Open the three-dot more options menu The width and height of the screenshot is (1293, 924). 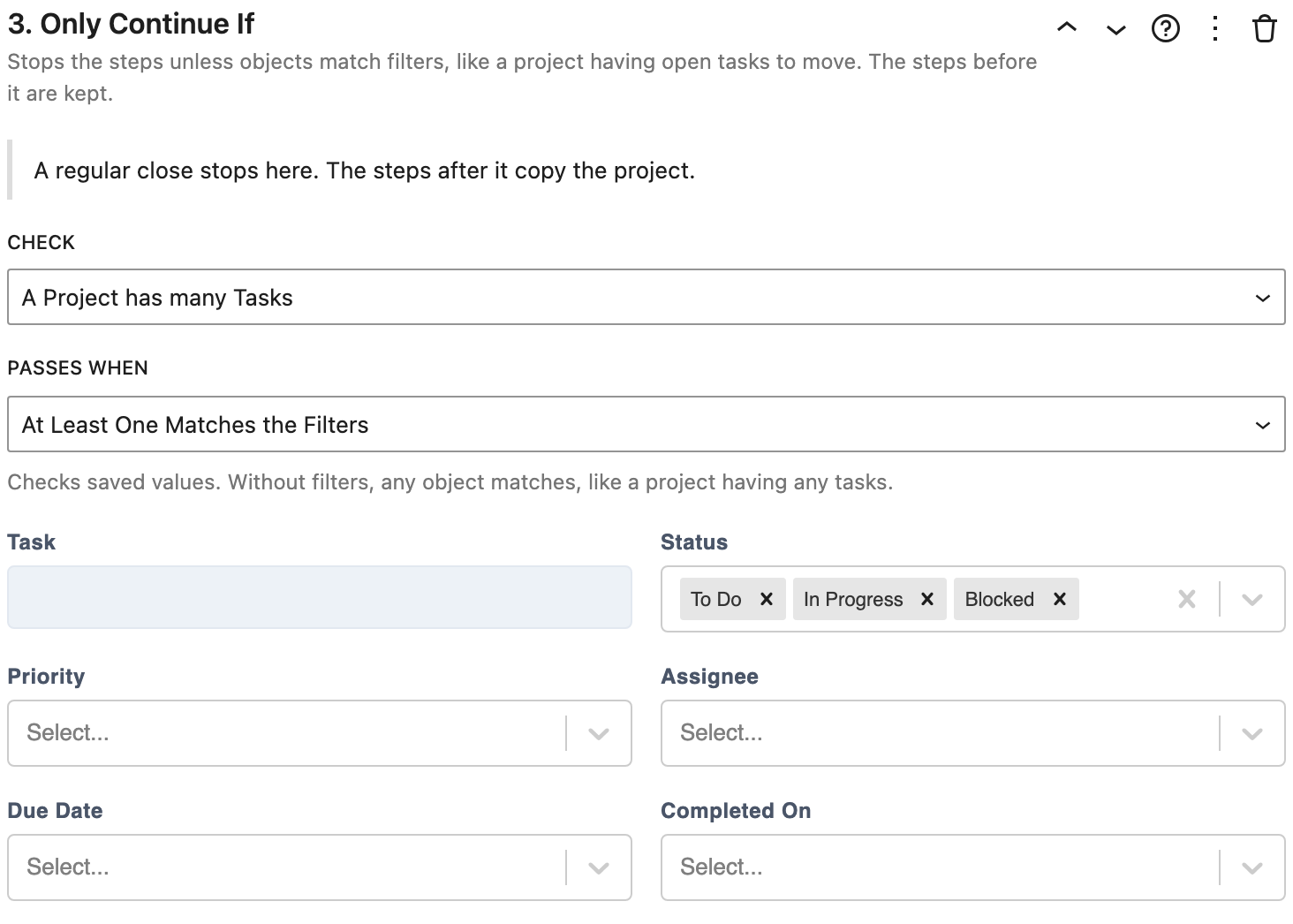coord(1215,29)
